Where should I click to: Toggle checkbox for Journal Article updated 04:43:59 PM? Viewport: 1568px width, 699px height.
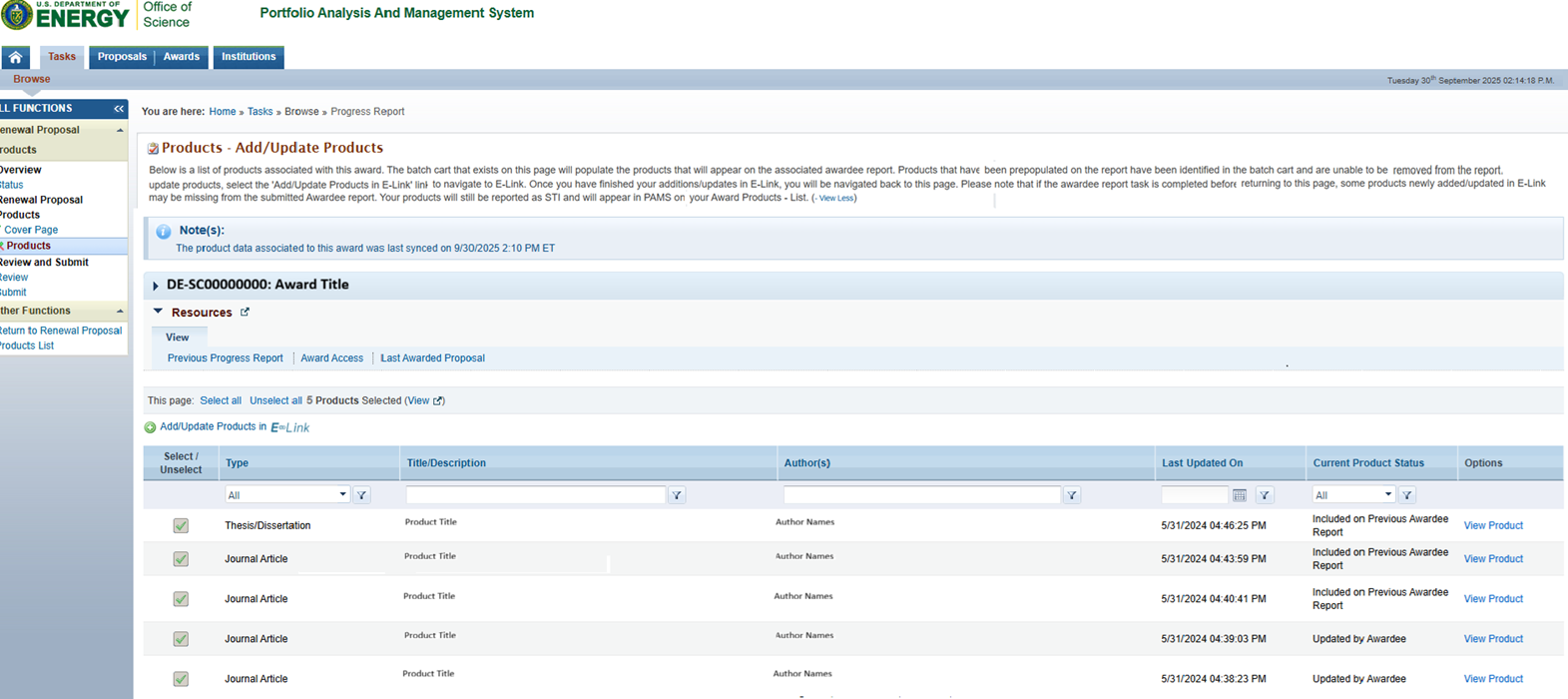coord(181,559)
